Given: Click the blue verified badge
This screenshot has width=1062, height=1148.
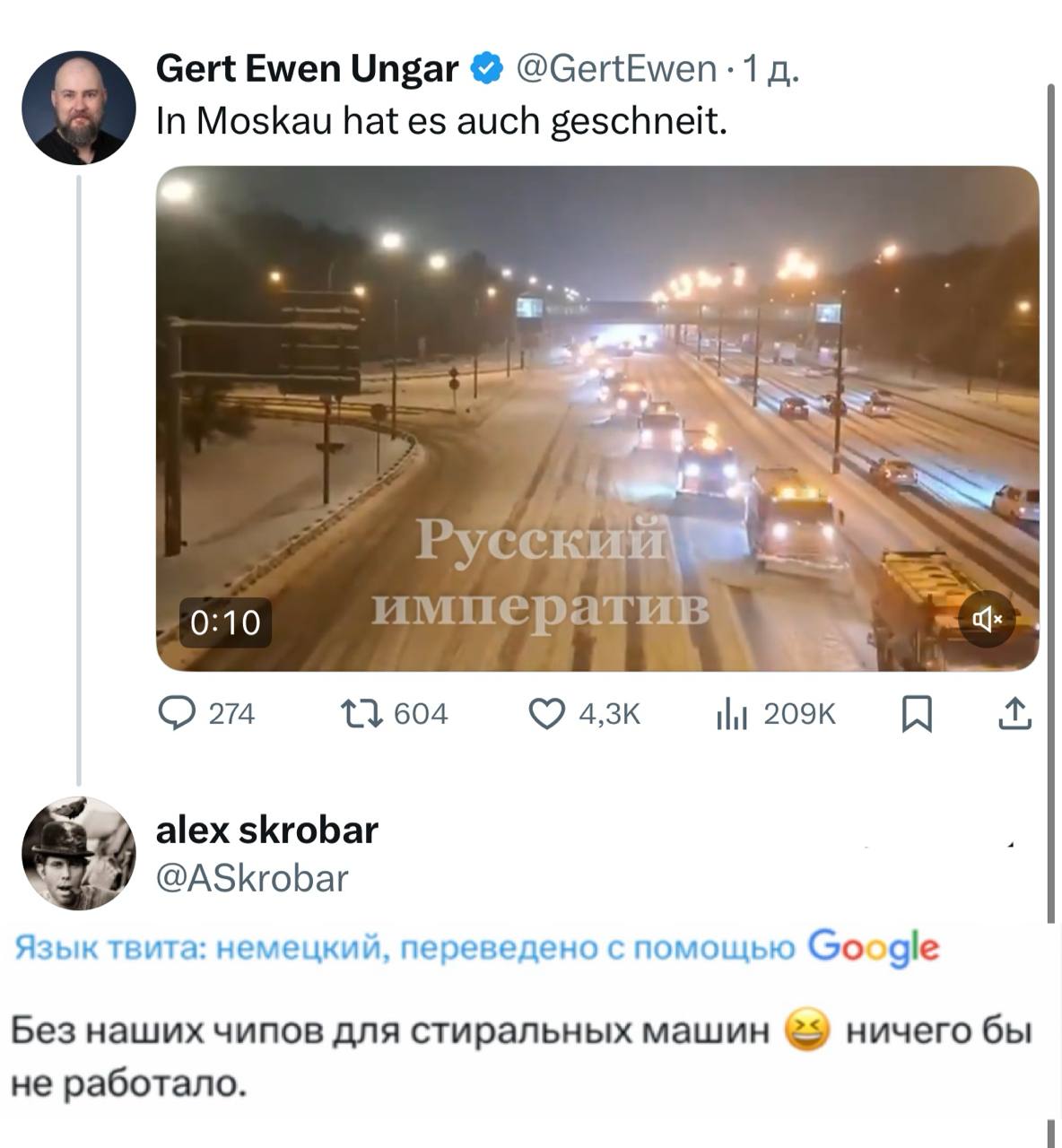Looking at the screenshot, I should tap(486, 69).
